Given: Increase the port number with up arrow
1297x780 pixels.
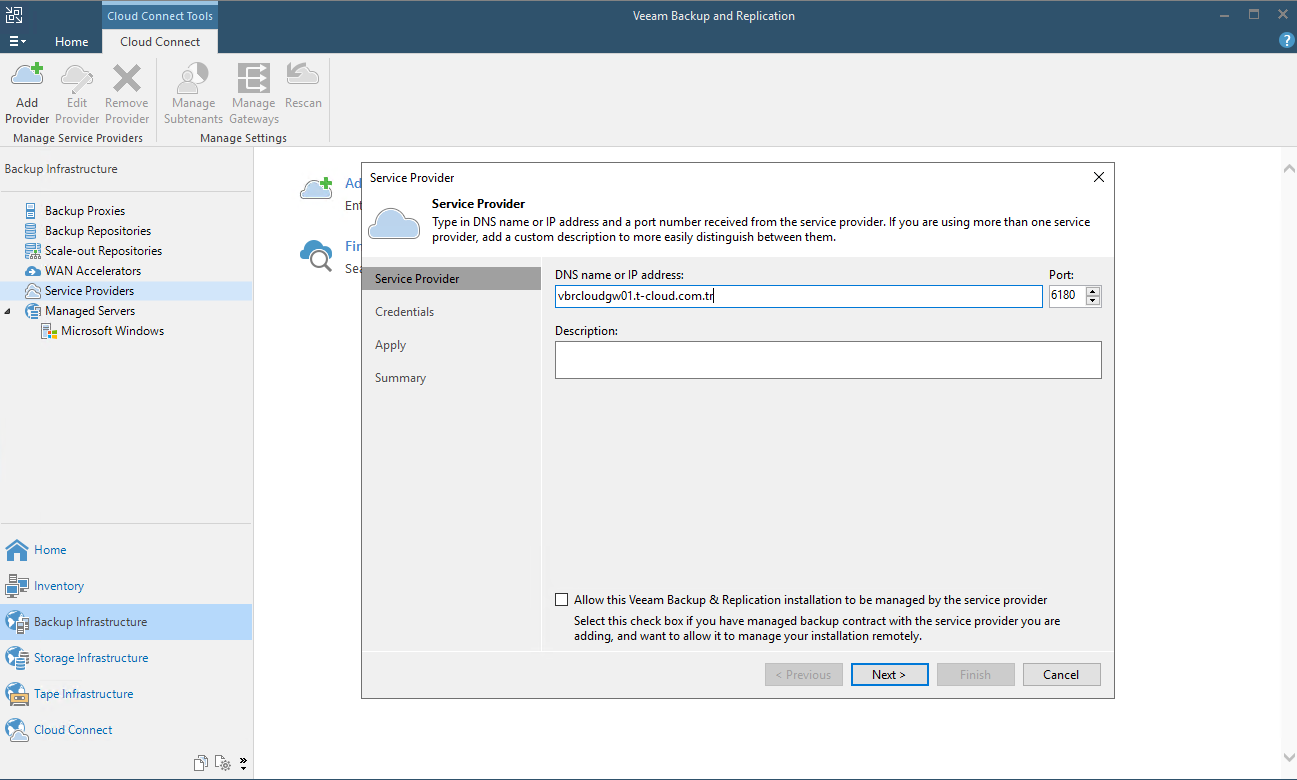Looking at the screenshot, I should (x=1093, y=291).
